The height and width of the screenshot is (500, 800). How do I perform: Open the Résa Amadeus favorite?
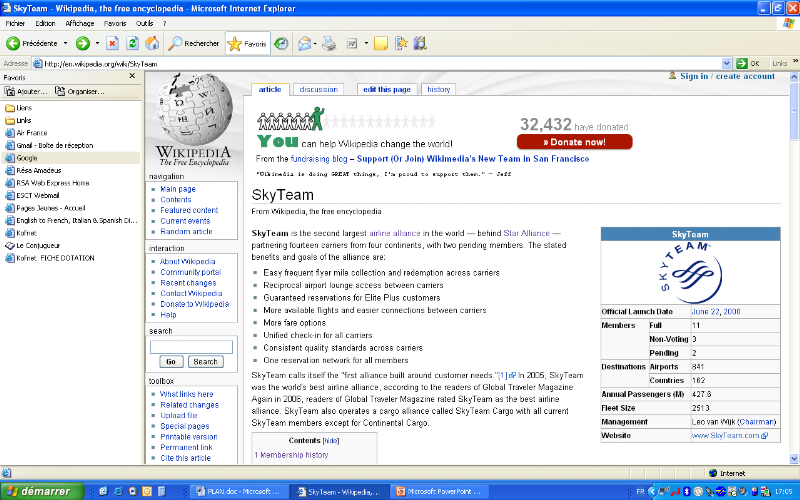coord(33,170)
